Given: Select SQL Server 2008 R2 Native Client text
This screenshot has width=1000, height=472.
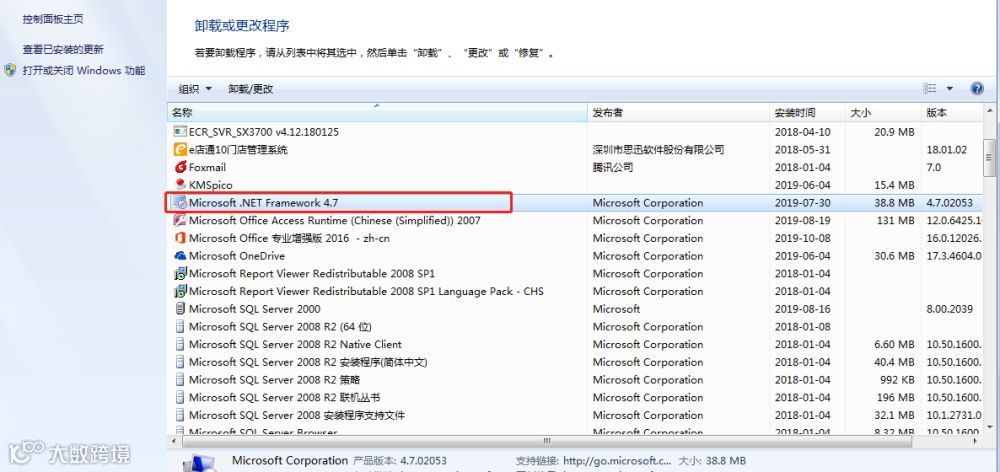Looking at the screenshot, I should click(x=295, y=344).
